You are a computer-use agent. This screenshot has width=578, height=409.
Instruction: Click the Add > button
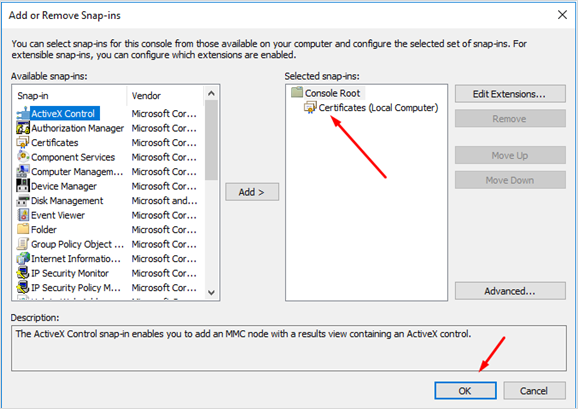[x=252, y=192]
